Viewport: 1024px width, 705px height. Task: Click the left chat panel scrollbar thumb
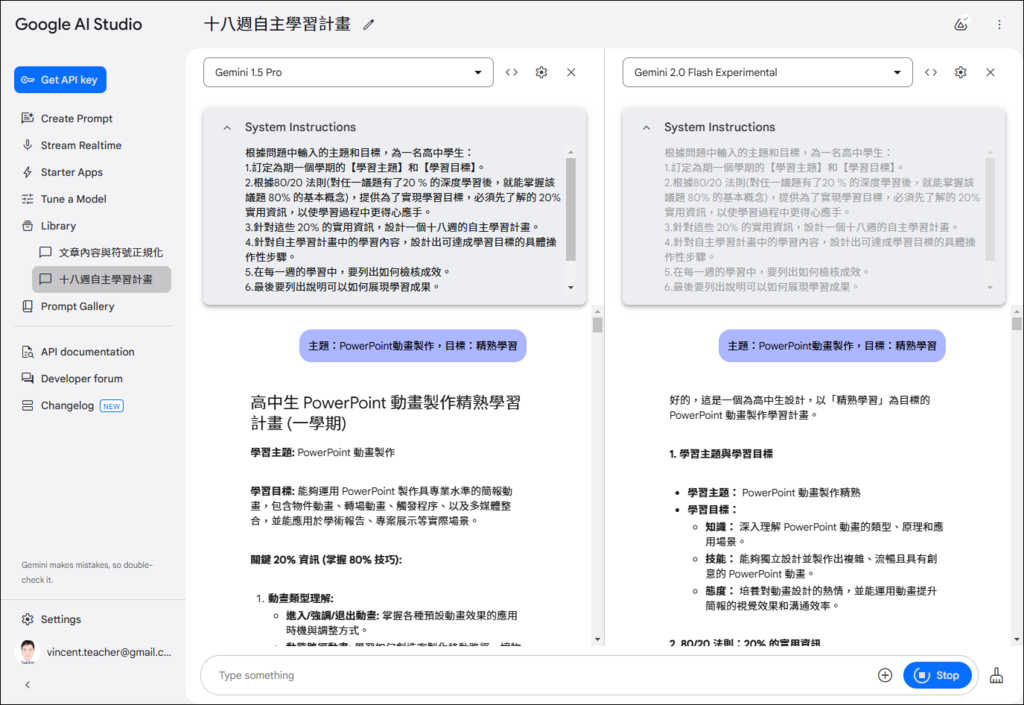click(x=598, y=324)
